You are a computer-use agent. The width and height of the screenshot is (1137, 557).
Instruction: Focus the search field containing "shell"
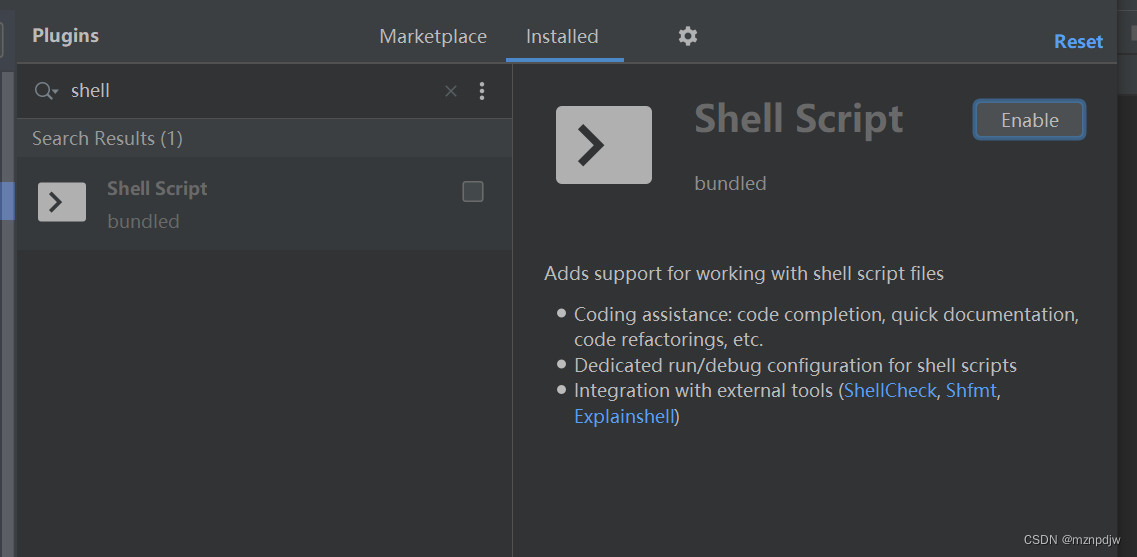point(254,91)
